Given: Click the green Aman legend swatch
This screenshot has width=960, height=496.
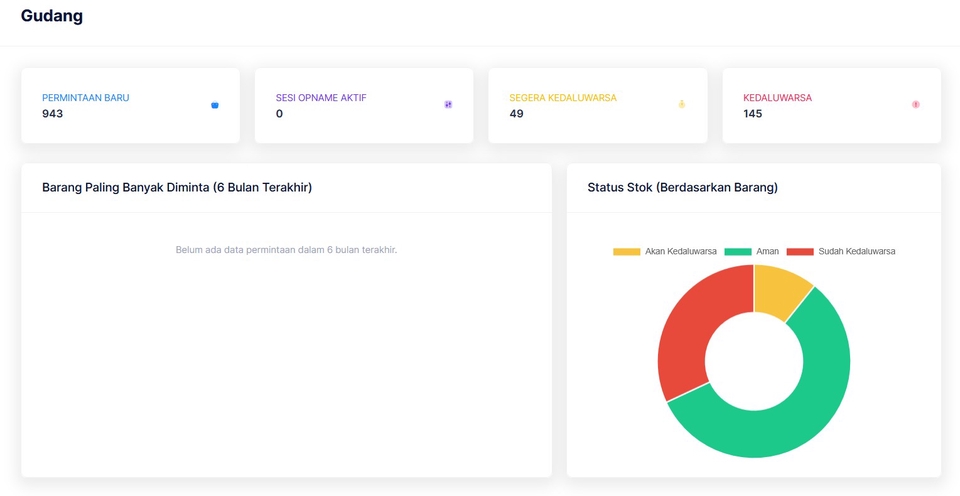Looking at the screenshot, I should [x=738, y=251].
